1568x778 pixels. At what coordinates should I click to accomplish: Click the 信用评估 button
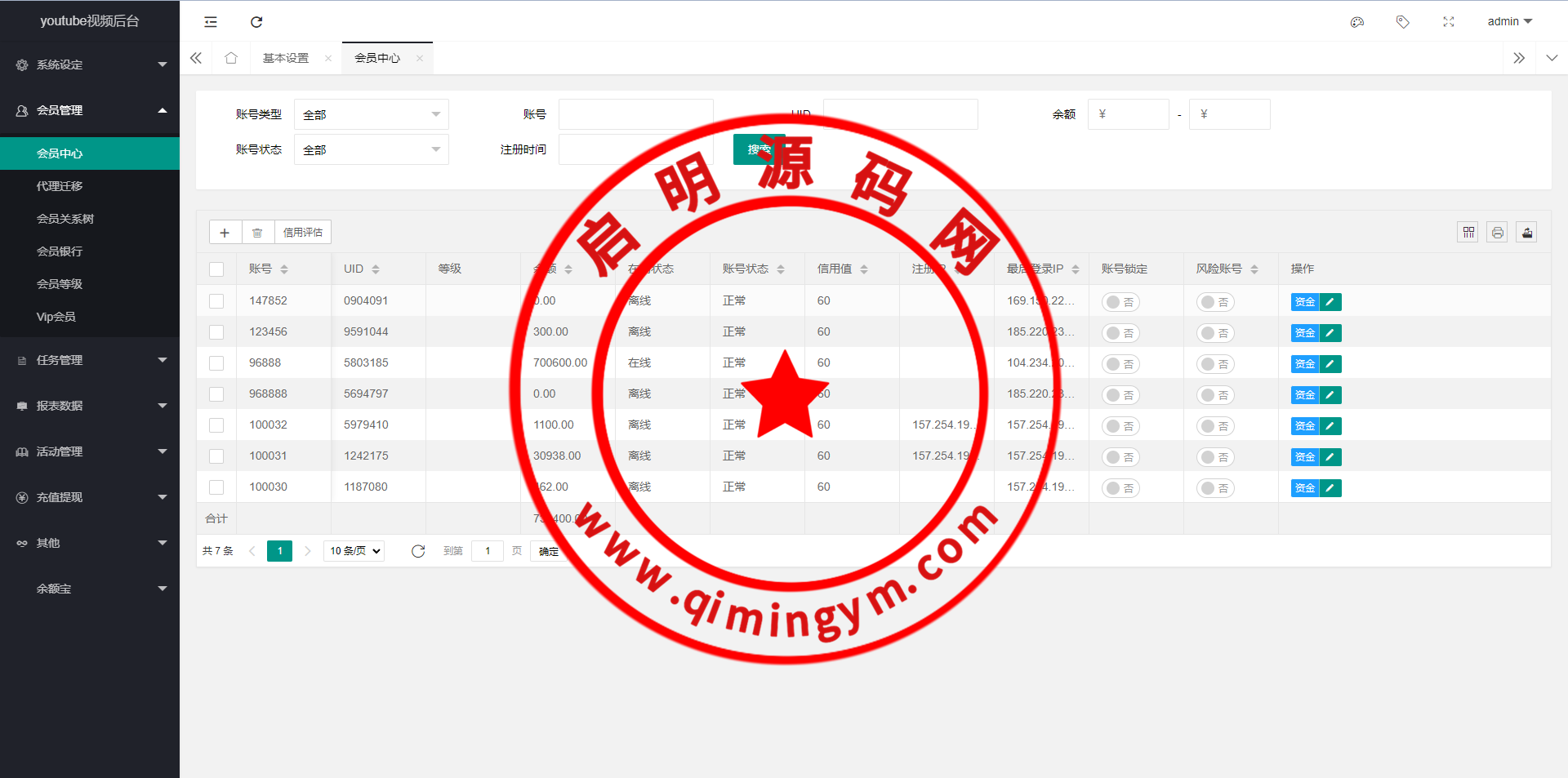point(302,233)
